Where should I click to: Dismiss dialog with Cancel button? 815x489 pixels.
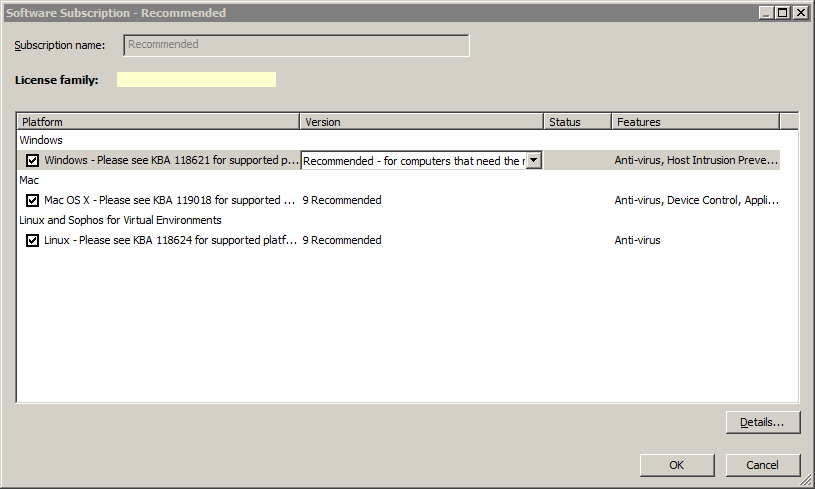[x=763, y=465]
